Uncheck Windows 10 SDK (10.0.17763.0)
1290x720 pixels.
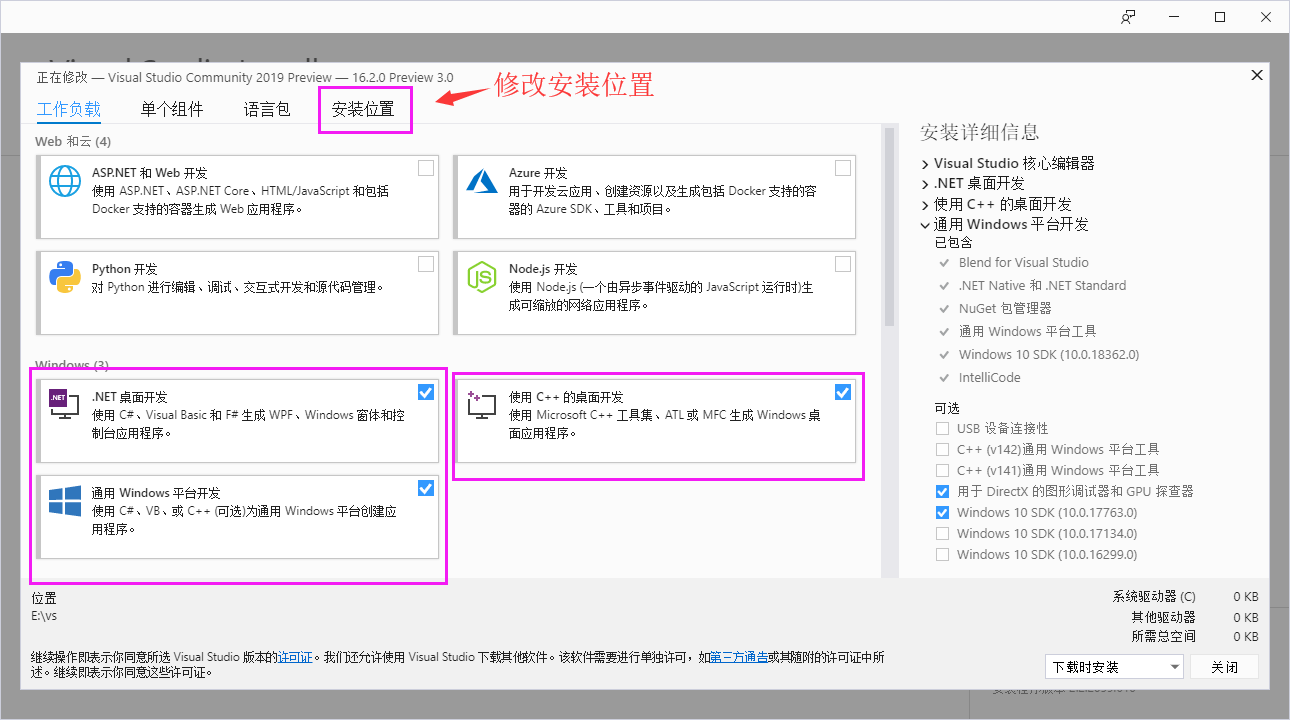click(942, 512)
